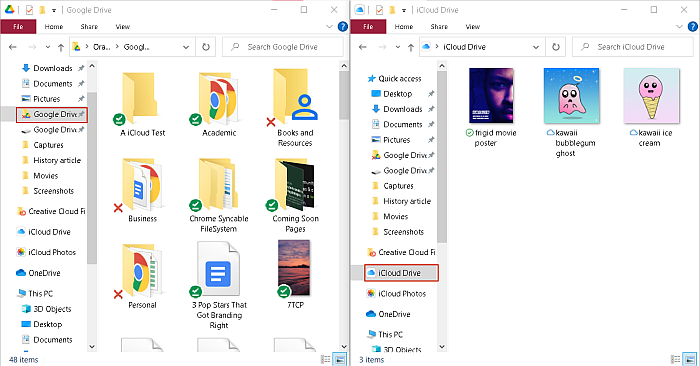Go back in iCloud Drive window

(363, 47)
